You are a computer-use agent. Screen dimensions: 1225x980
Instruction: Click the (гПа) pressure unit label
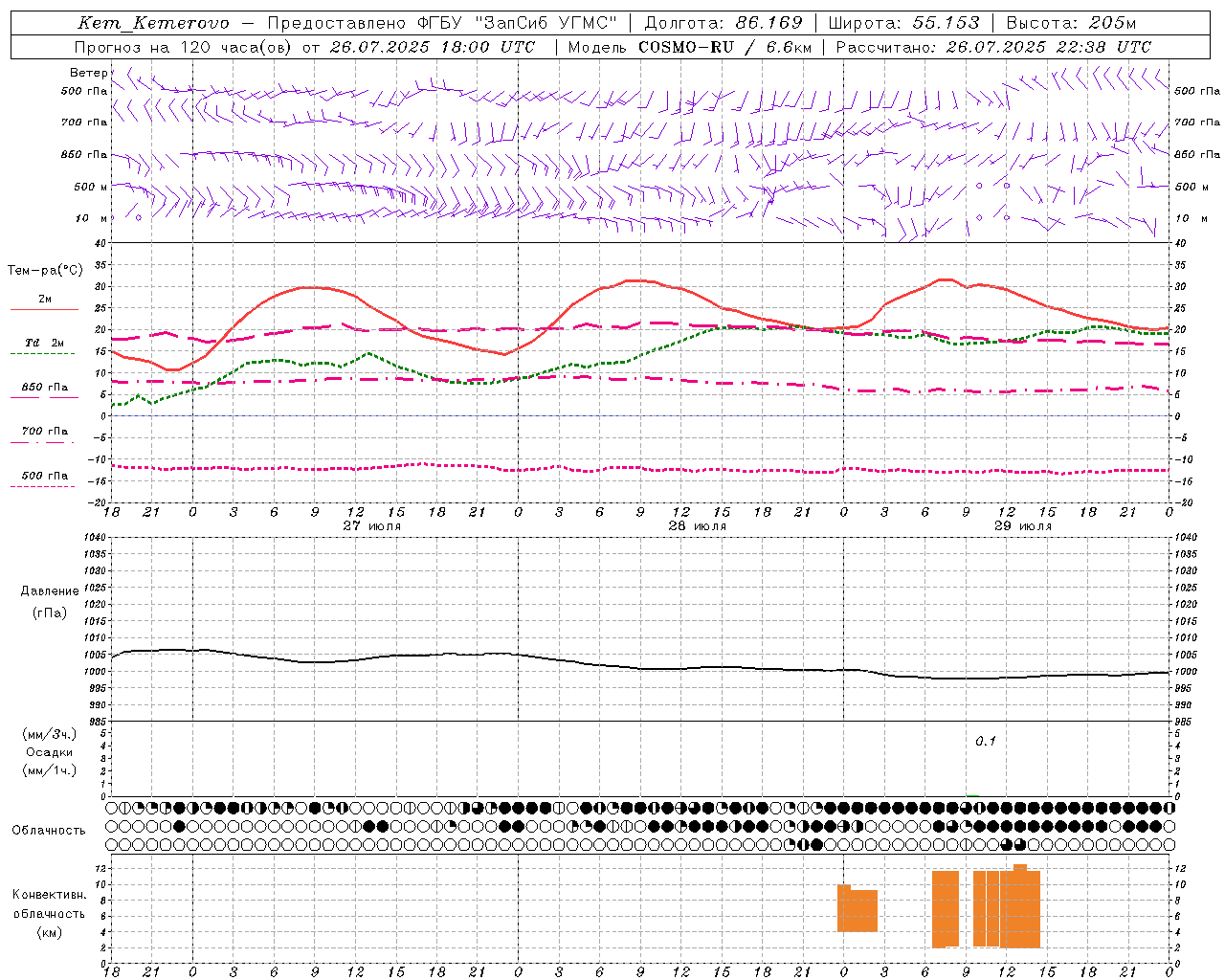[x=49, y=613]
